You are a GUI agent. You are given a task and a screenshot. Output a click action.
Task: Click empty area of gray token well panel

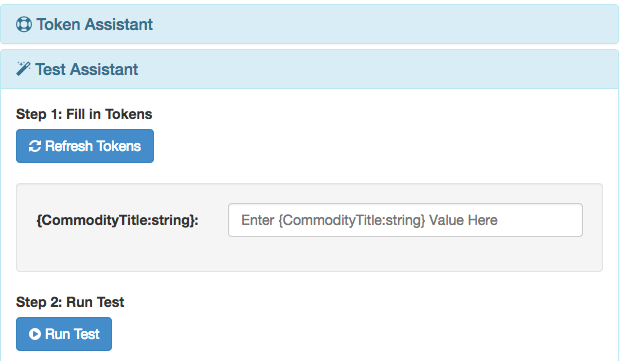(x=309, y=255)
